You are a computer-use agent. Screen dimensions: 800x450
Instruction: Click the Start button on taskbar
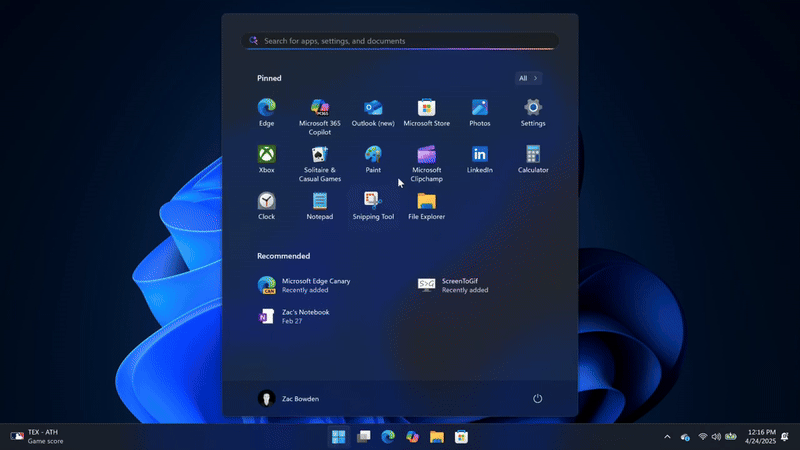pyautogui.click(x=338, y=437)
